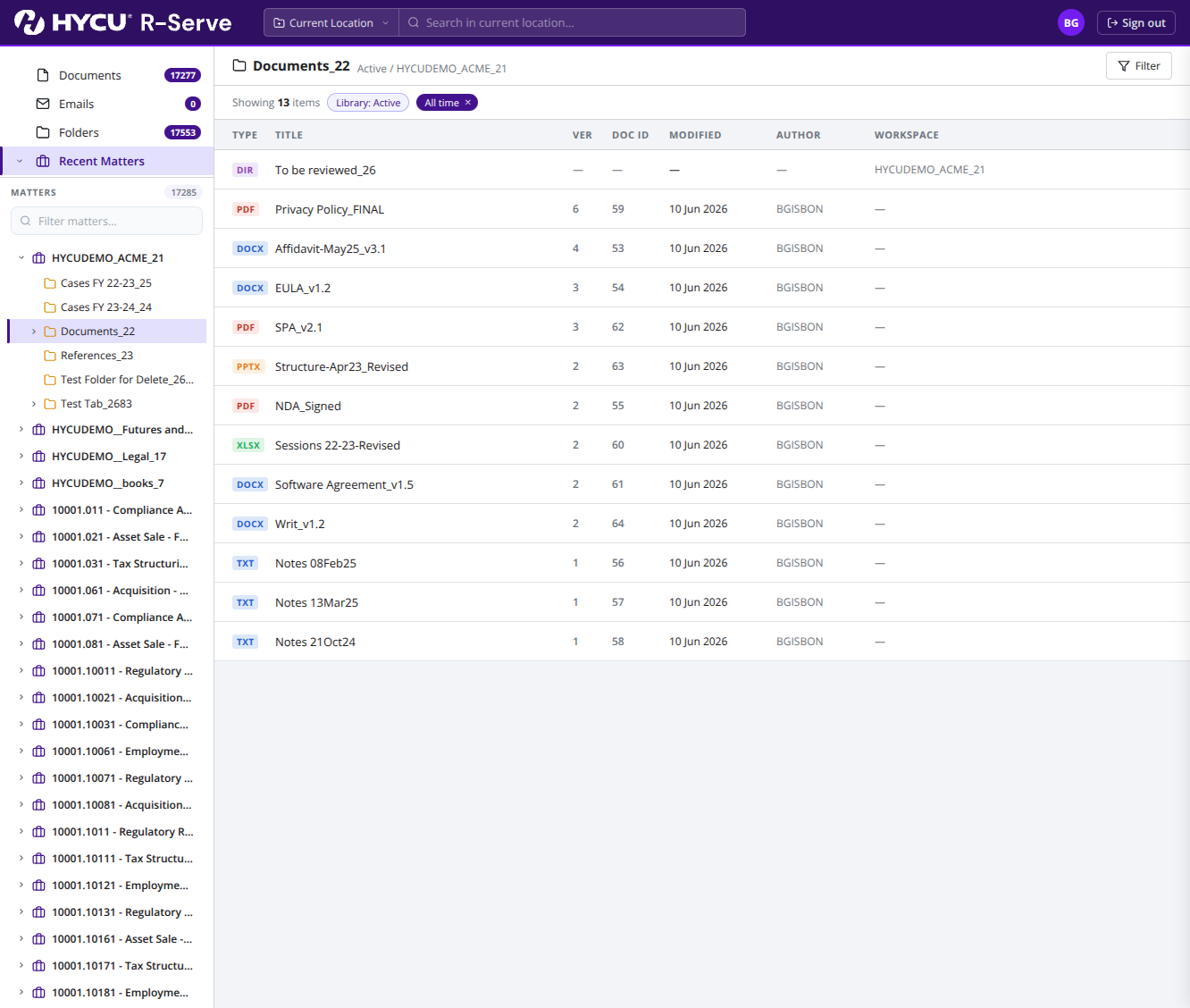Go to Documents in the sidebar

107,75
